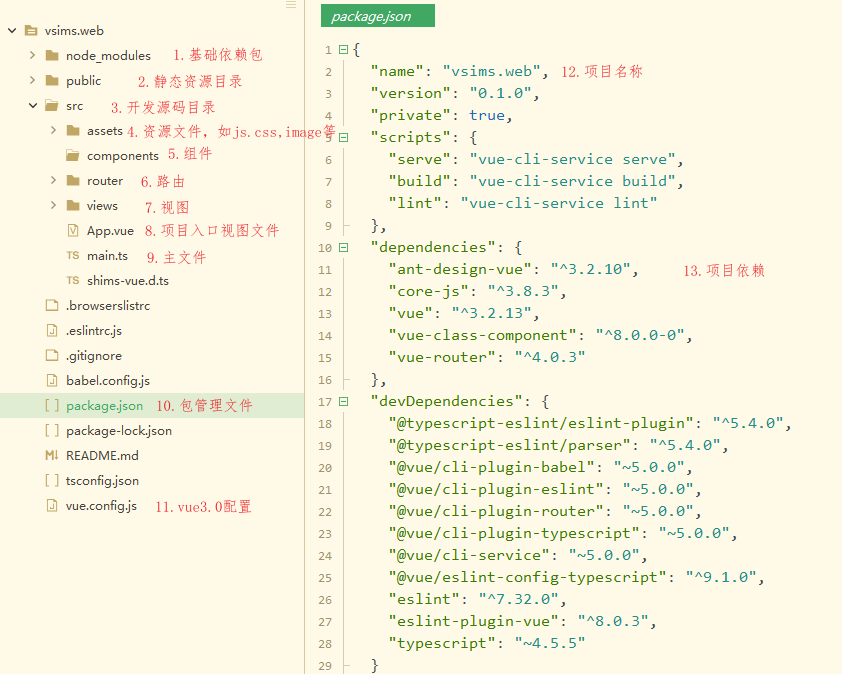Image resolution: width=842 pixels, height=674 pixels.
Task: Open the .gitignore file
Action: pos(94,356)
